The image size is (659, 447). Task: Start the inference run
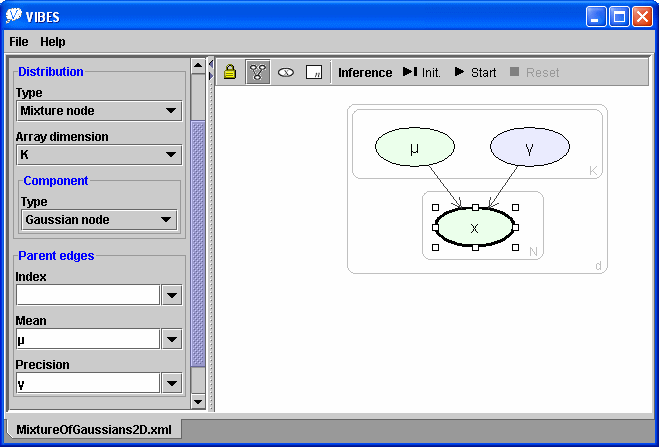pyautogui.click(x=475, y=72)
